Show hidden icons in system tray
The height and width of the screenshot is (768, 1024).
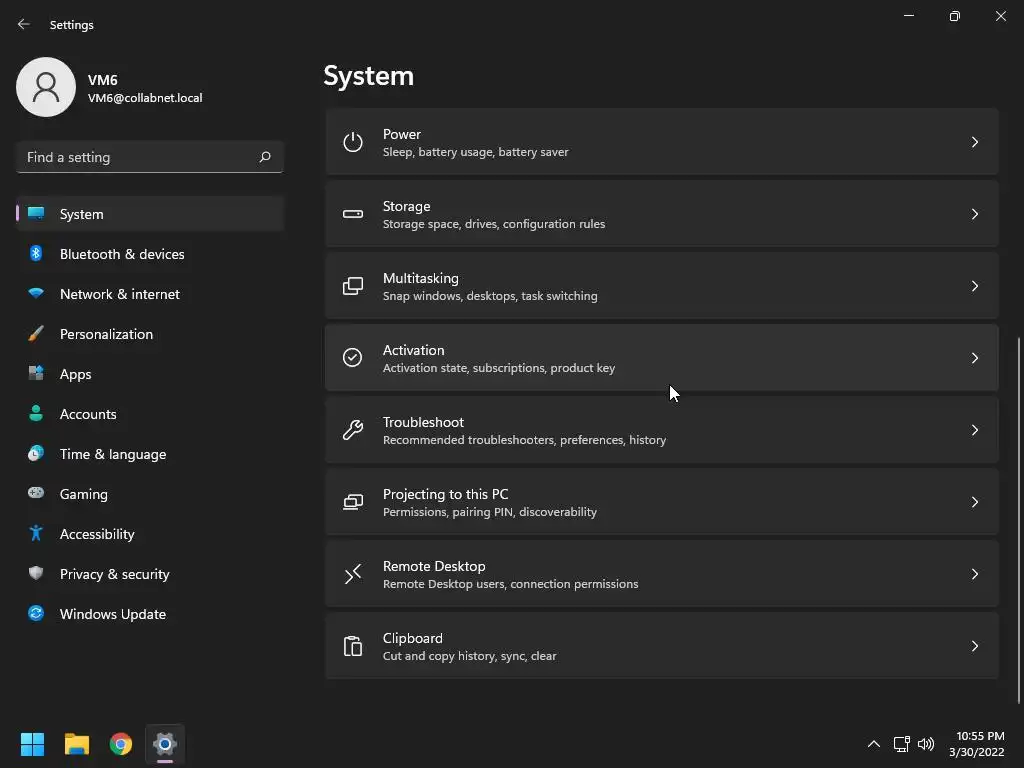tap(873, 744)
